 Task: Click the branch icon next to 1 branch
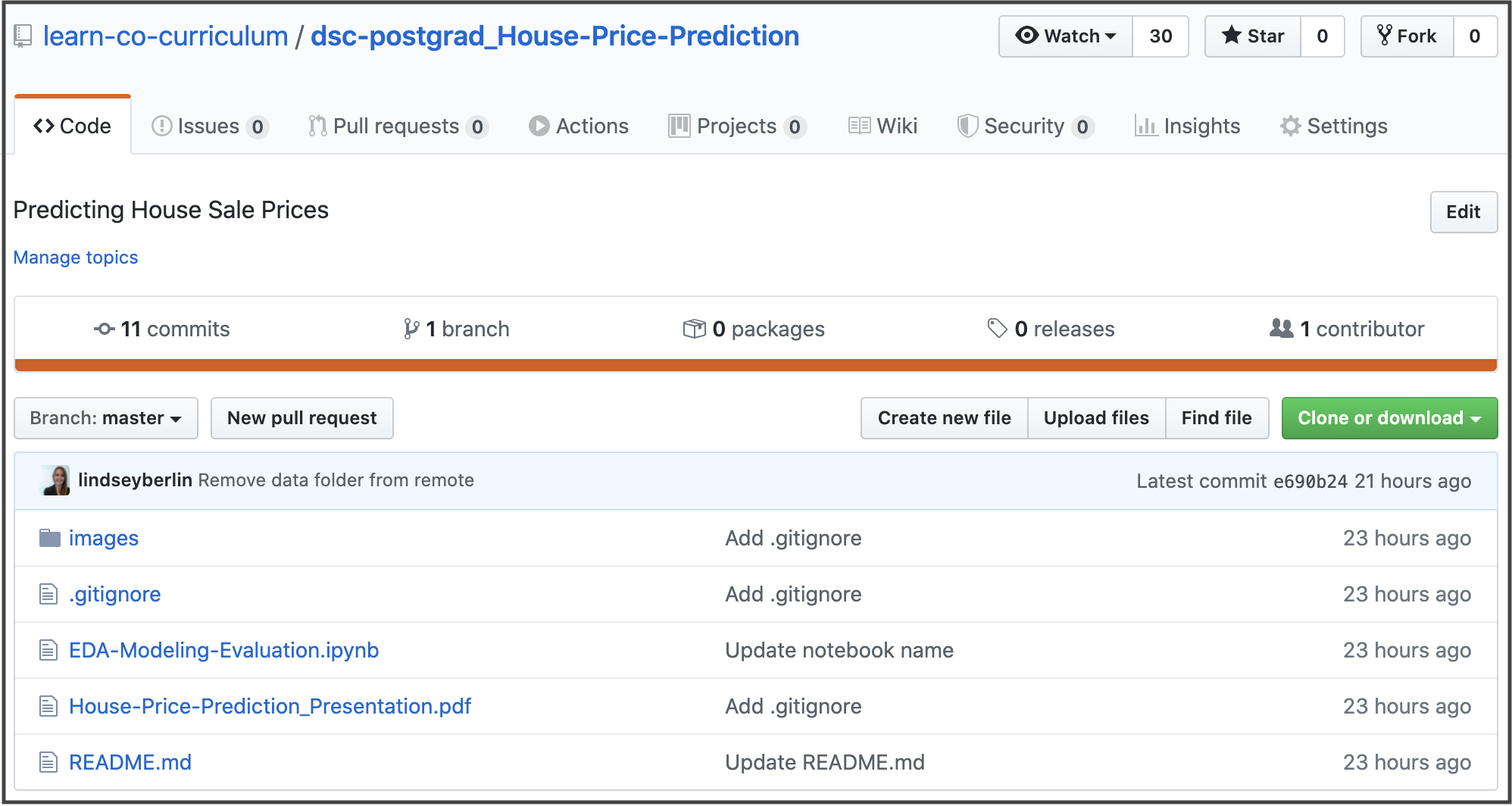(x=411, y=329)
